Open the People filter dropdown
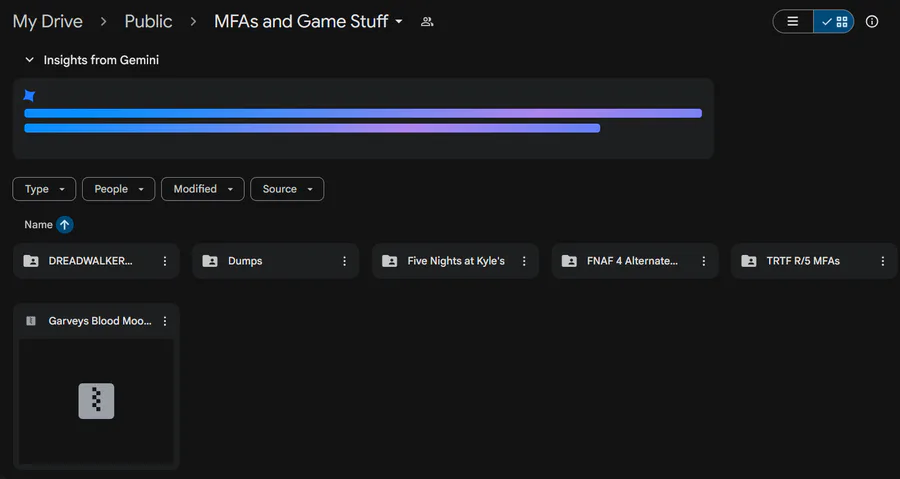The width and height of the screenshot is (900, 479). (118, 189)
